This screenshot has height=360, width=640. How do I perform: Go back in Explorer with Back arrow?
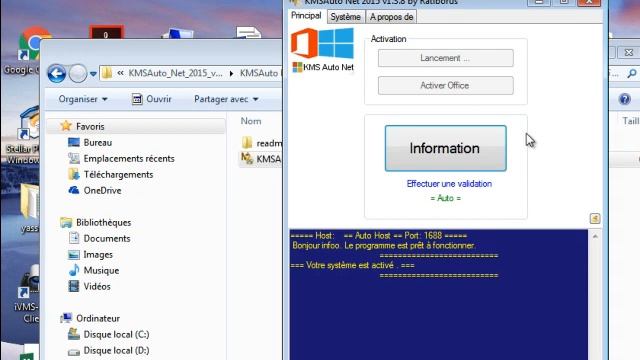[x=57, y=74]
